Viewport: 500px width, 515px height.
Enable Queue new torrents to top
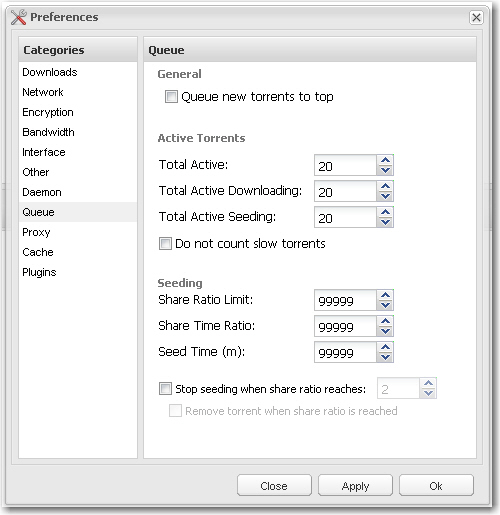(x=171, y=97)
